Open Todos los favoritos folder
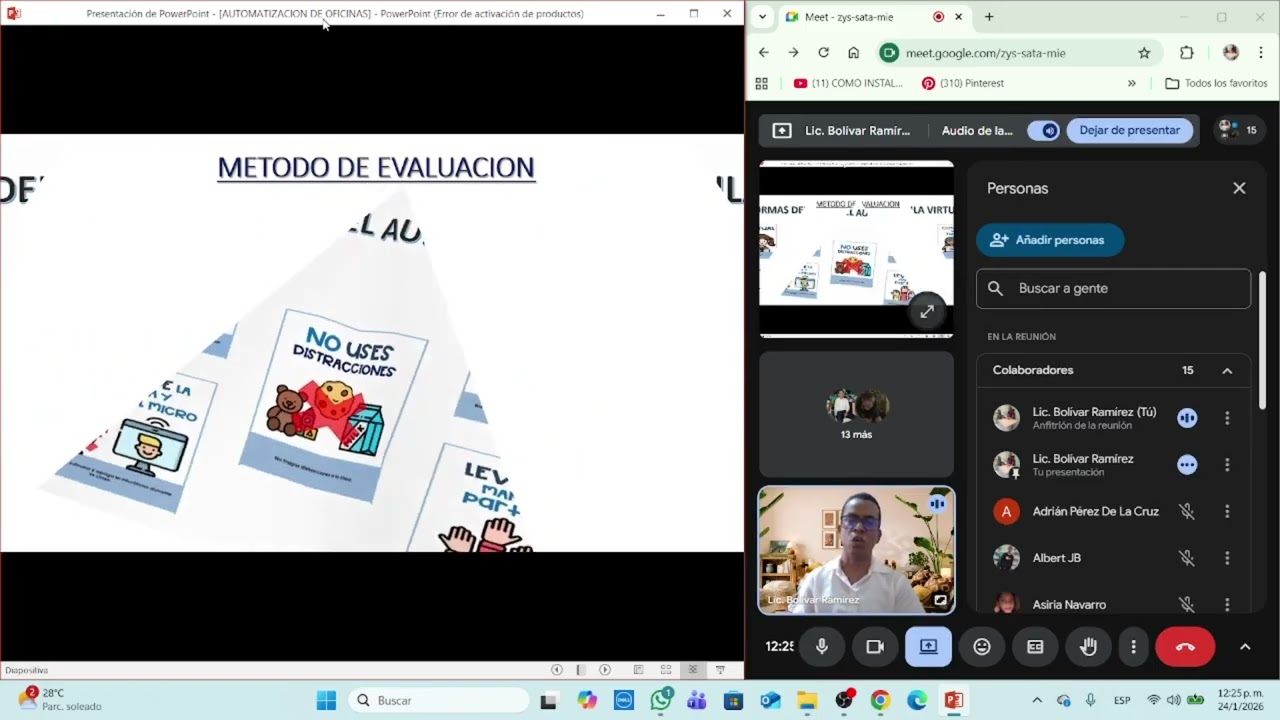Image resolution: width=1280 pixels, height=720 pixels. (x=1217, y=83)
